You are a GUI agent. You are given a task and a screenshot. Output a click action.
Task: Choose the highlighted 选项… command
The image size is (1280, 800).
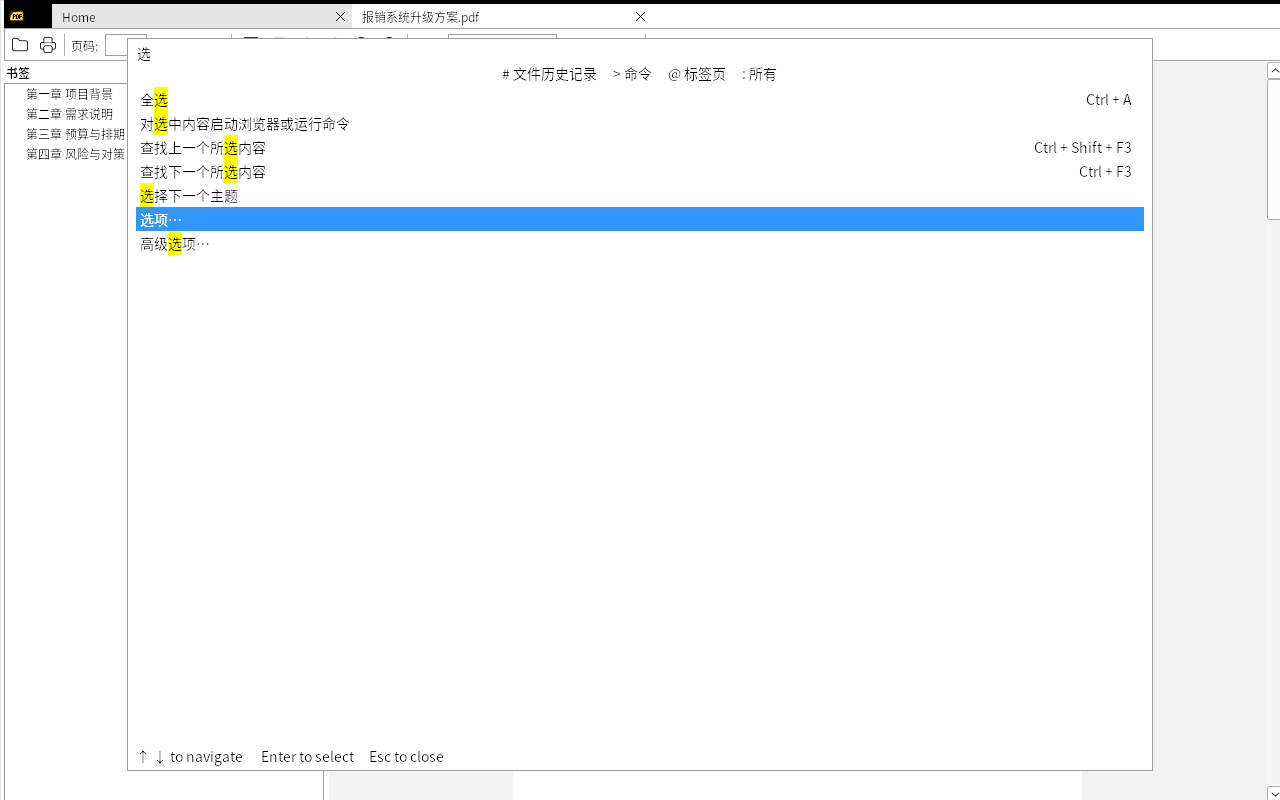click(640, 219)
